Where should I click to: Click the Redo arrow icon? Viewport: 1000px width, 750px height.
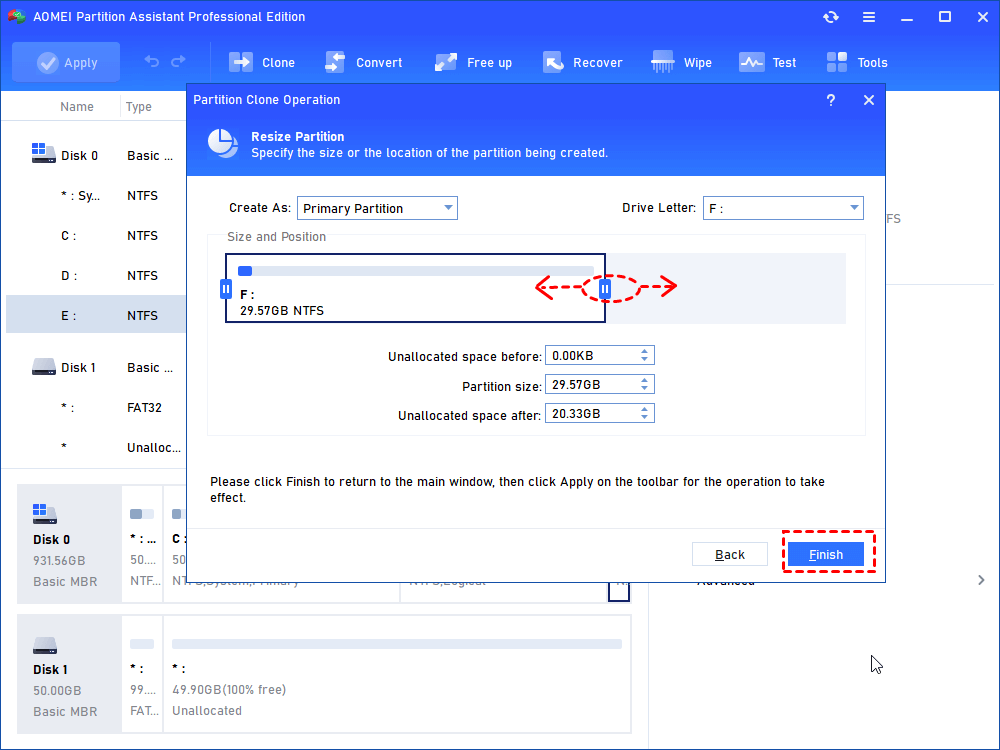179,61
